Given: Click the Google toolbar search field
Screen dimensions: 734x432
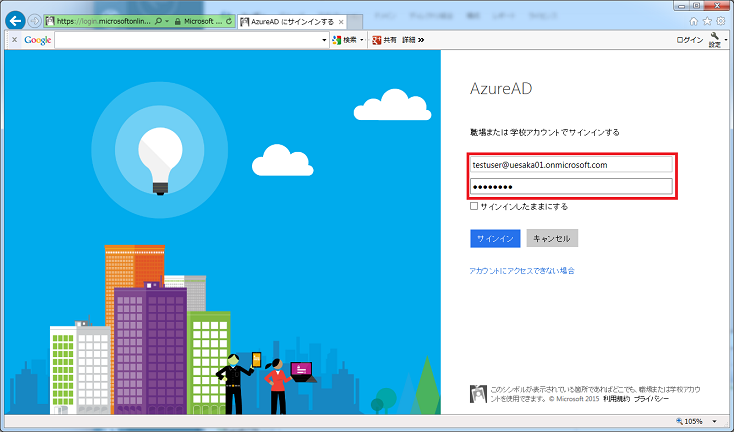Looking at the screenshot, I should tap(188, 40).
